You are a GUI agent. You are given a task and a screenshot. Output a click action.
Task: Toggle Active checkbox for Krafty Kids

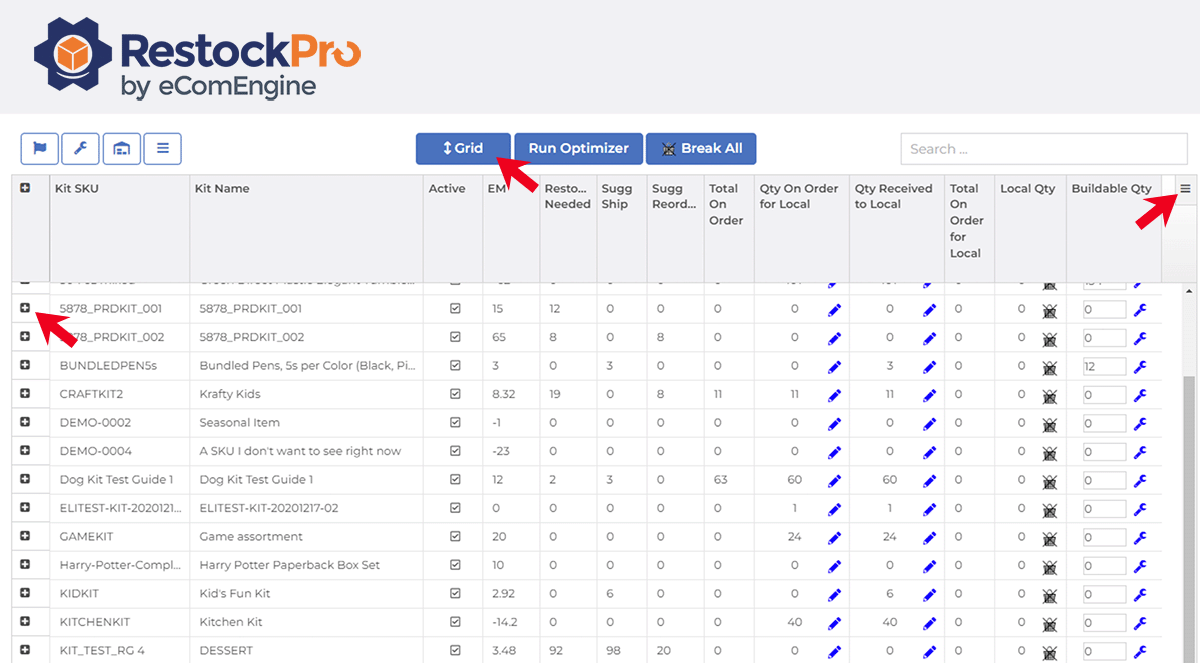456,395
